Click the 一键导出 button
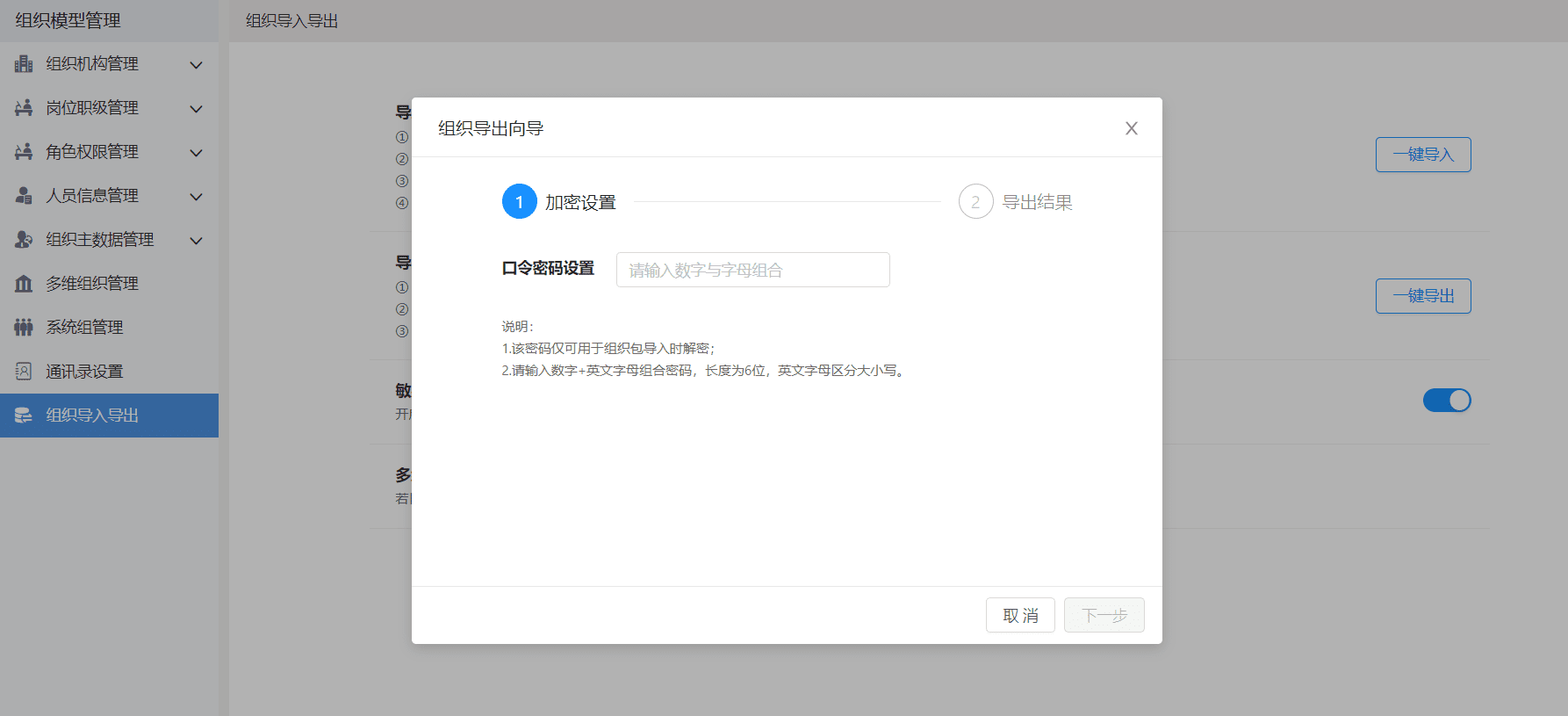The width and height of the screenshot is (1568, 716). click(1423, 296)
